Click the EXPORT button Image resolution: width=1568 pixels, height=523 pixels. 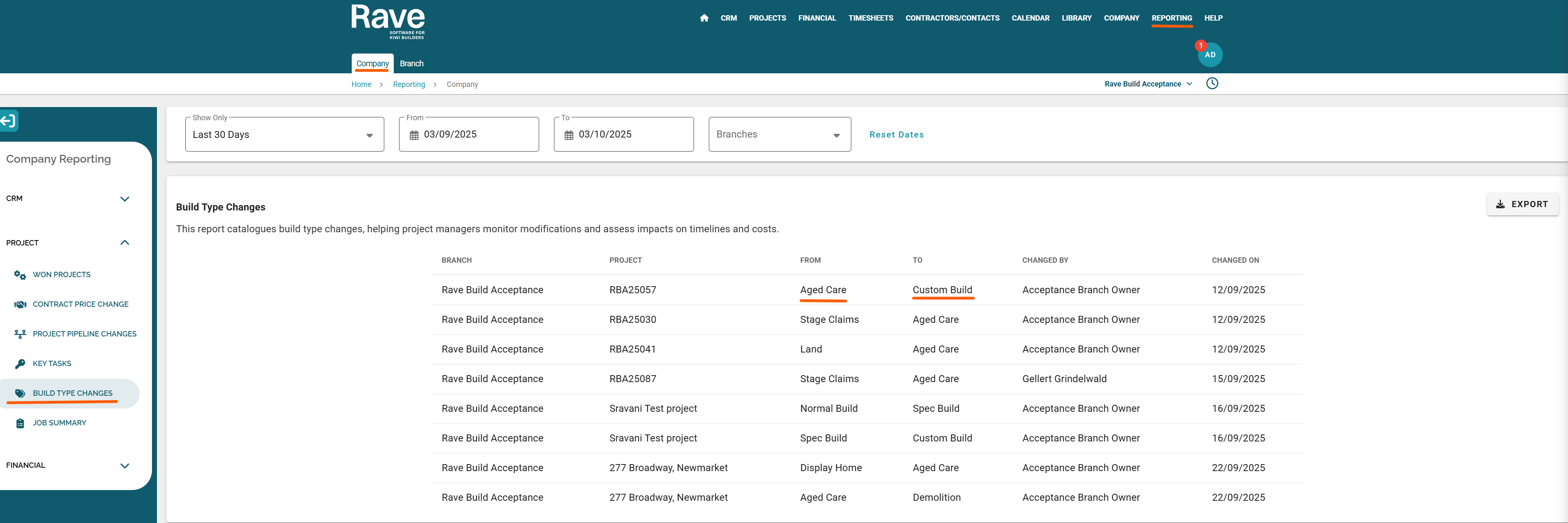[1522, 205]
